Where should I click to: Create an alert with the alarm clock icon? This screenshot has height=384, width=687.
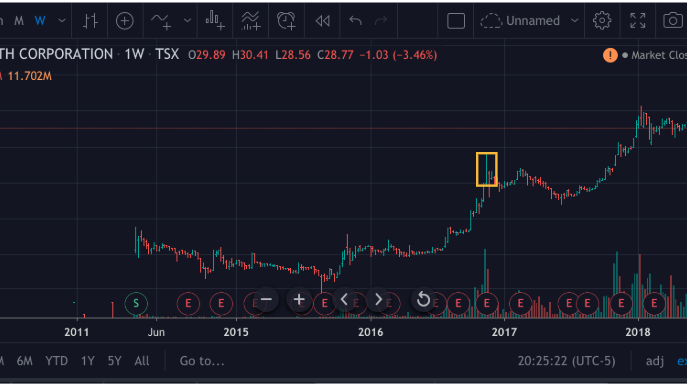pos(286,21)
